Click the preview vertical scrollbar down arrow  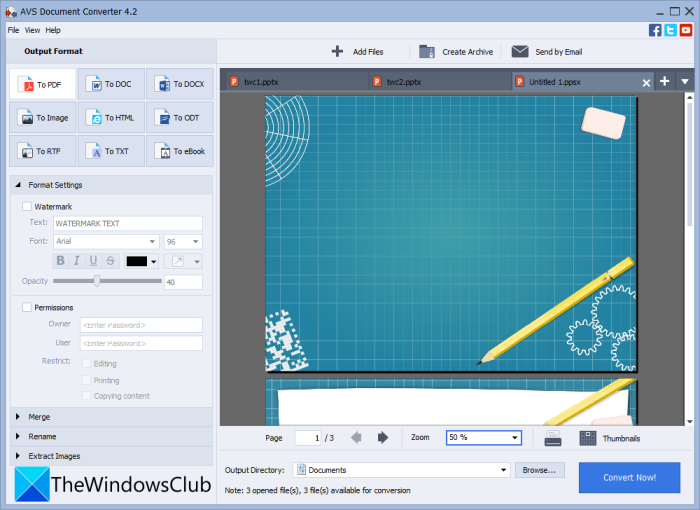690,421
